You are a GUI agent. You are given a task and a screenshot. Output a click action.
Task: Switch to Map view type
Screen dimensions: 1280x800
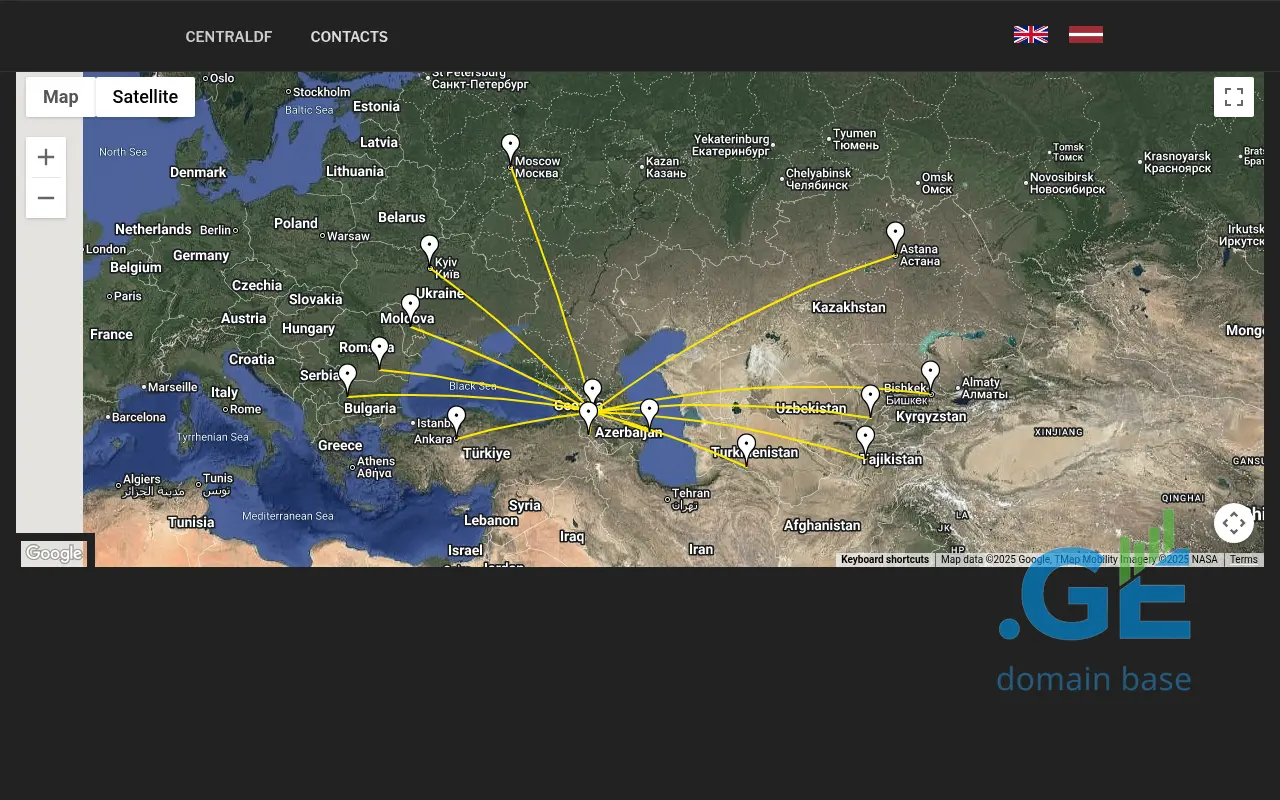[x=60, y=97]
